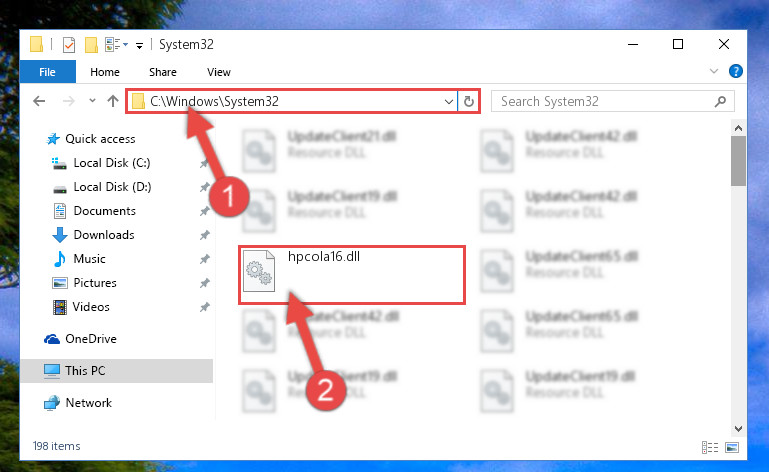Refresh the System32 folder view

[x=469, y=101]
